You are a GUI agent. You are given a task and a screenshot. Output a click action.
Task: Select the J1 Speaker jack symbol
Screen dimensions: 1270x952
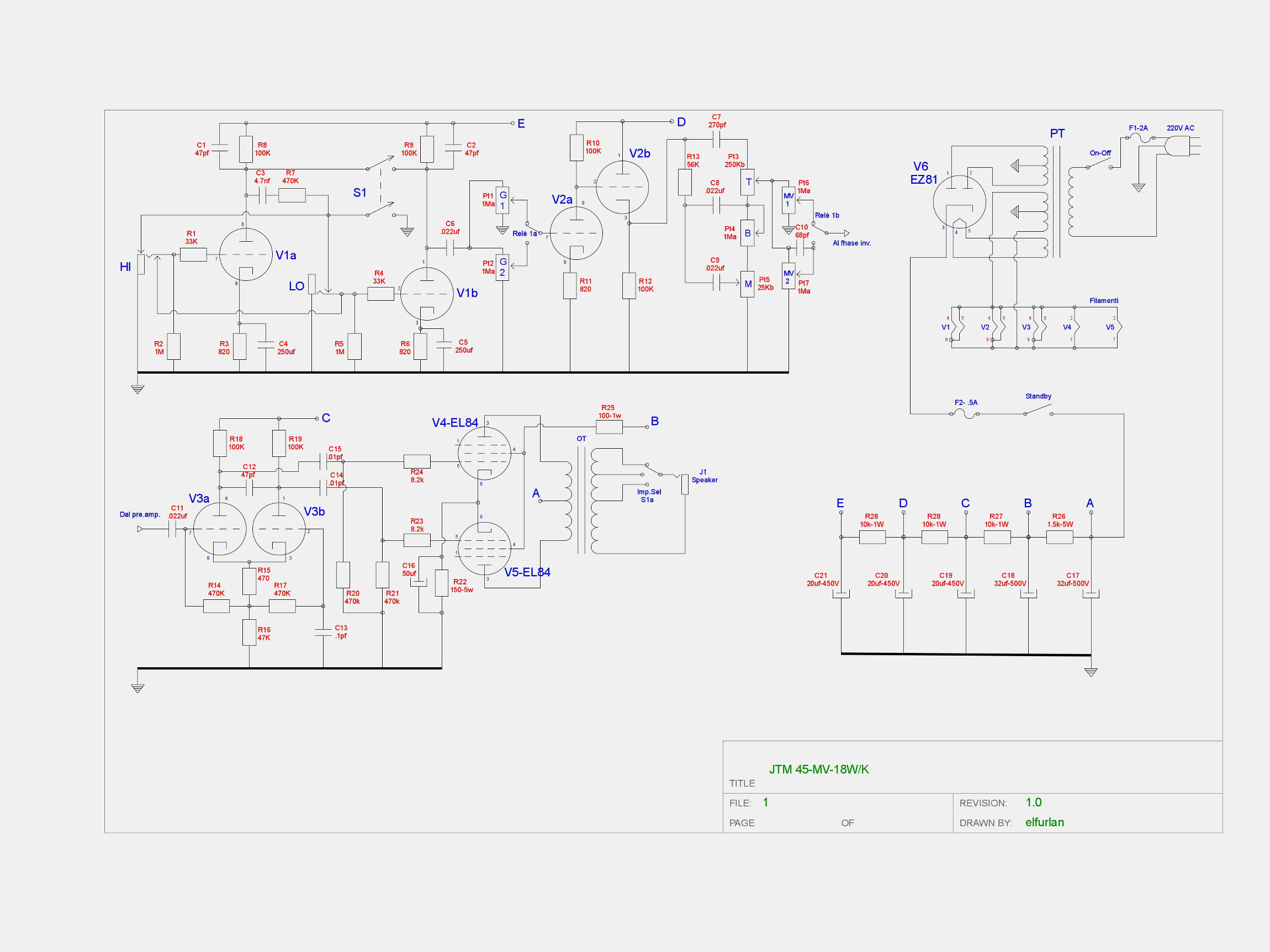(684, 484)
